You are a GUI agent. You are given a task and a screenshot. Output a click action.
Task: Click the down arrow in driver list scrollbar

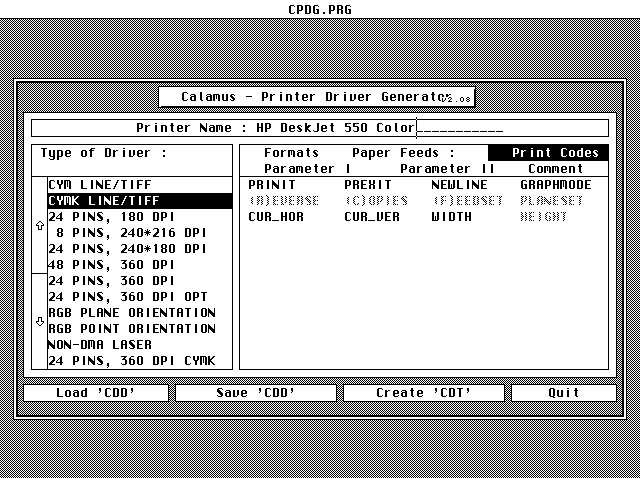tap(40, 322)
